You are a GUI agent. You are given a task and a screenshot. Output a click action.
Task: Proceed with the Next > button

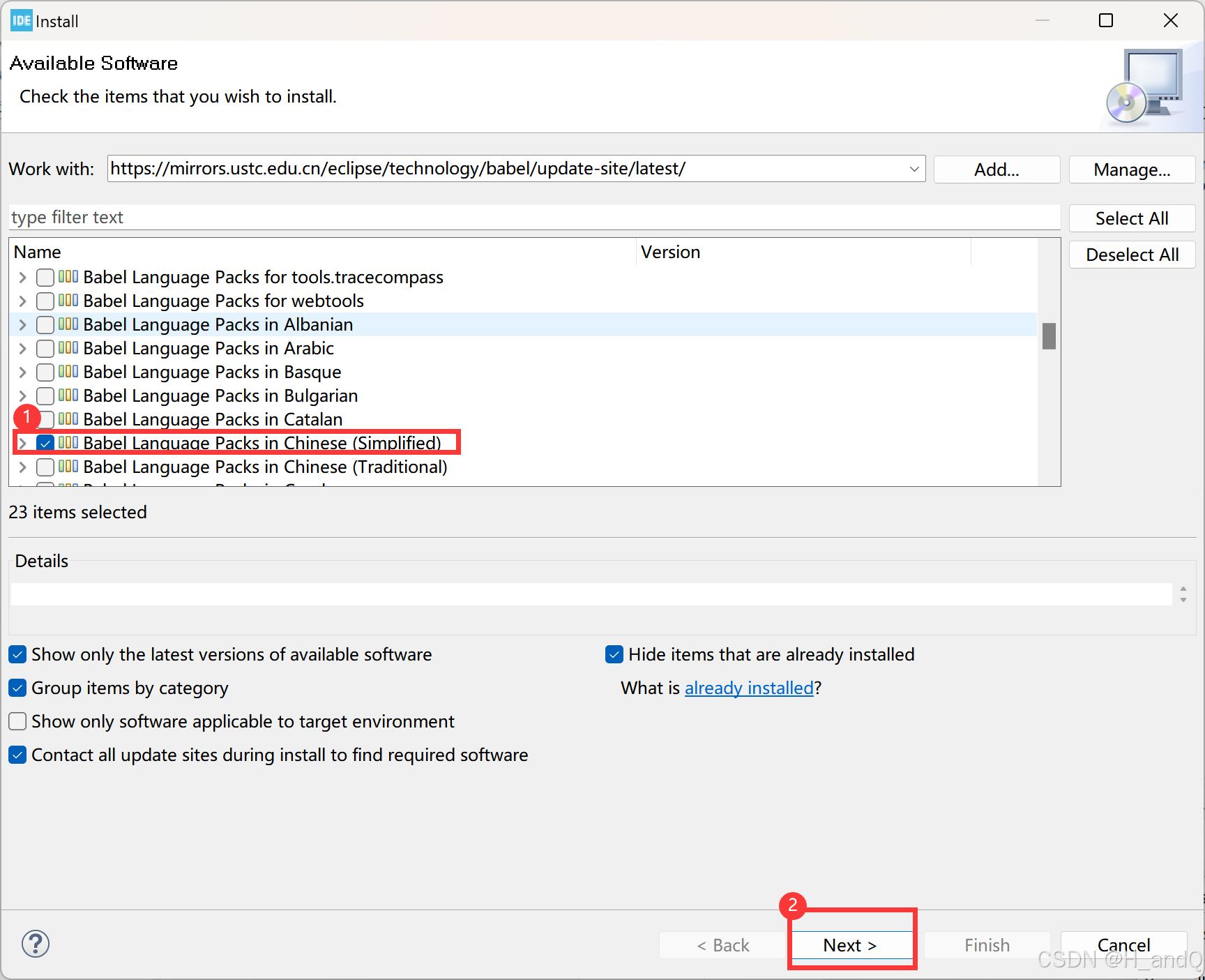point(850,945)
